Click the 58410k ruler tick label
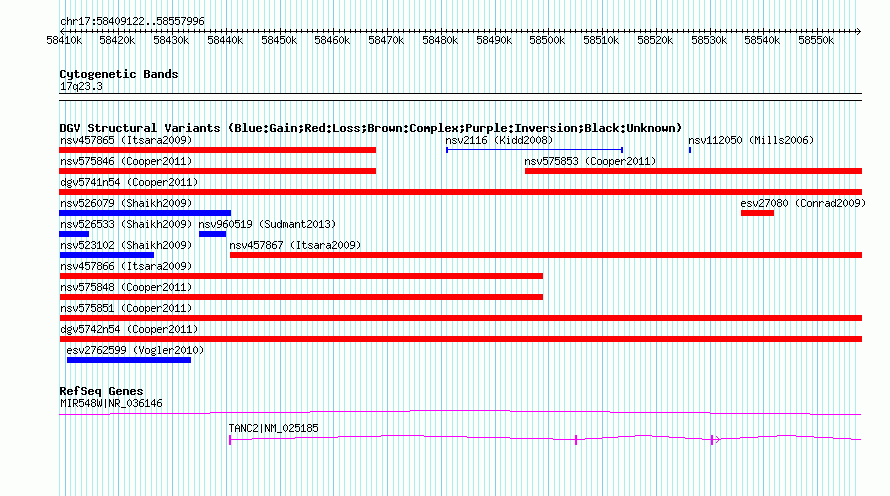Screen dimensions: 890x496 (64, 40)
